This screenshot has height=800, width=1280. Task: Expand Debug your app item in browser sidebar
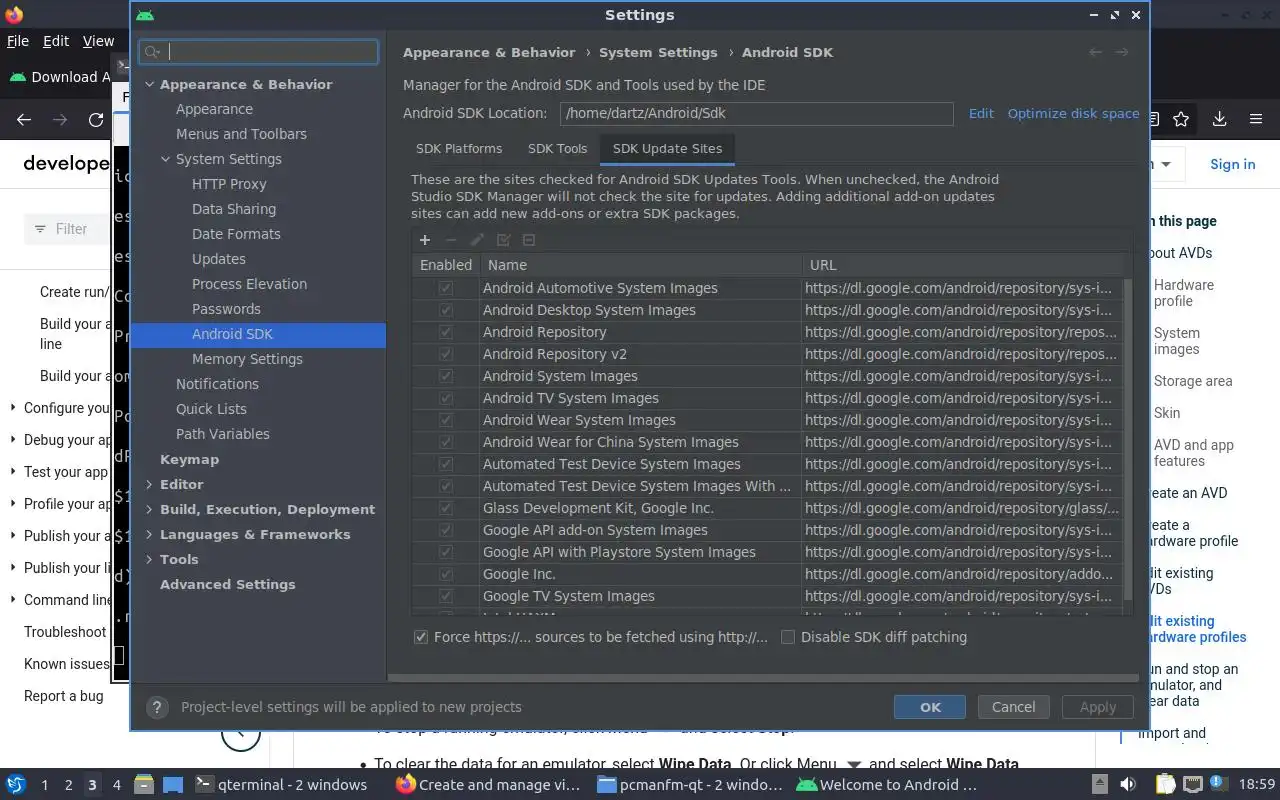click(13, 440)
